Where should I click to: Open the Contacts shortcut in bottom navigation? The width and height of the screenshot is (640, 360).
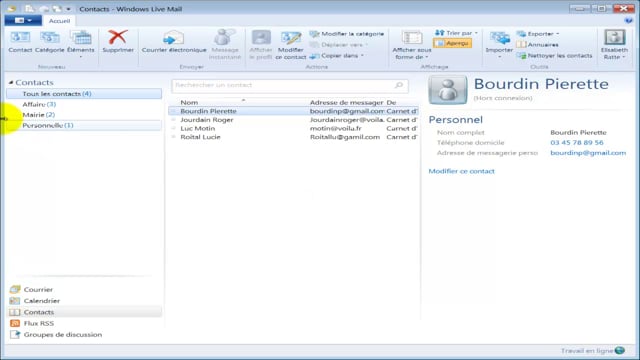pyautogui.click(x=84, y=312)
